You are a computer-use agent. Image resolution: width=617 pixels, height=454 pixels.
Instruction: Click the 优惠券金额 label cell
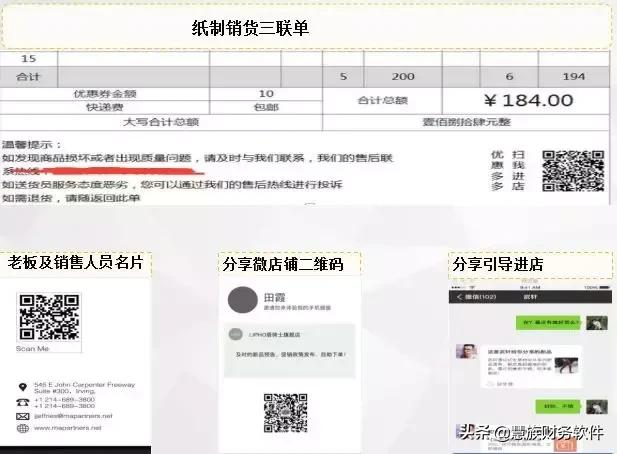coord(105,94)
